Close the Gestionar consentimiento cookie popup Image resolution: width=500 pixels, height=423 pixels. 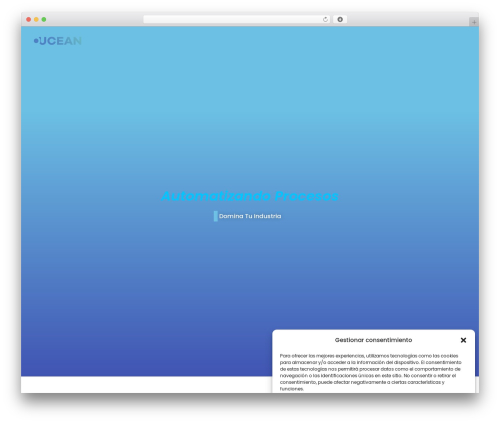pos(463,340)
